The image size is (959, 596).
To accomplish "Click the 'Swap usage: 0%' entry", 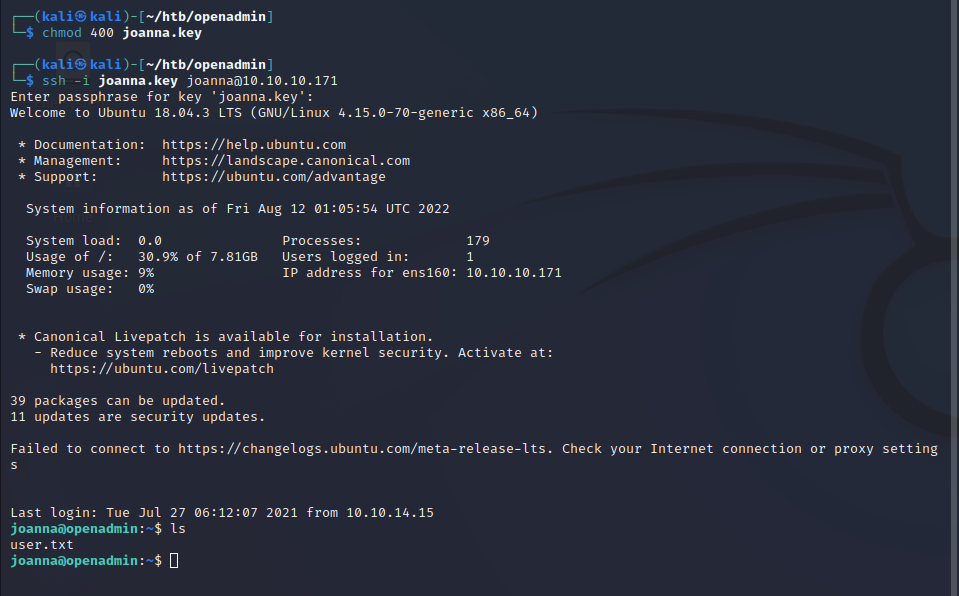I will 90,289.
